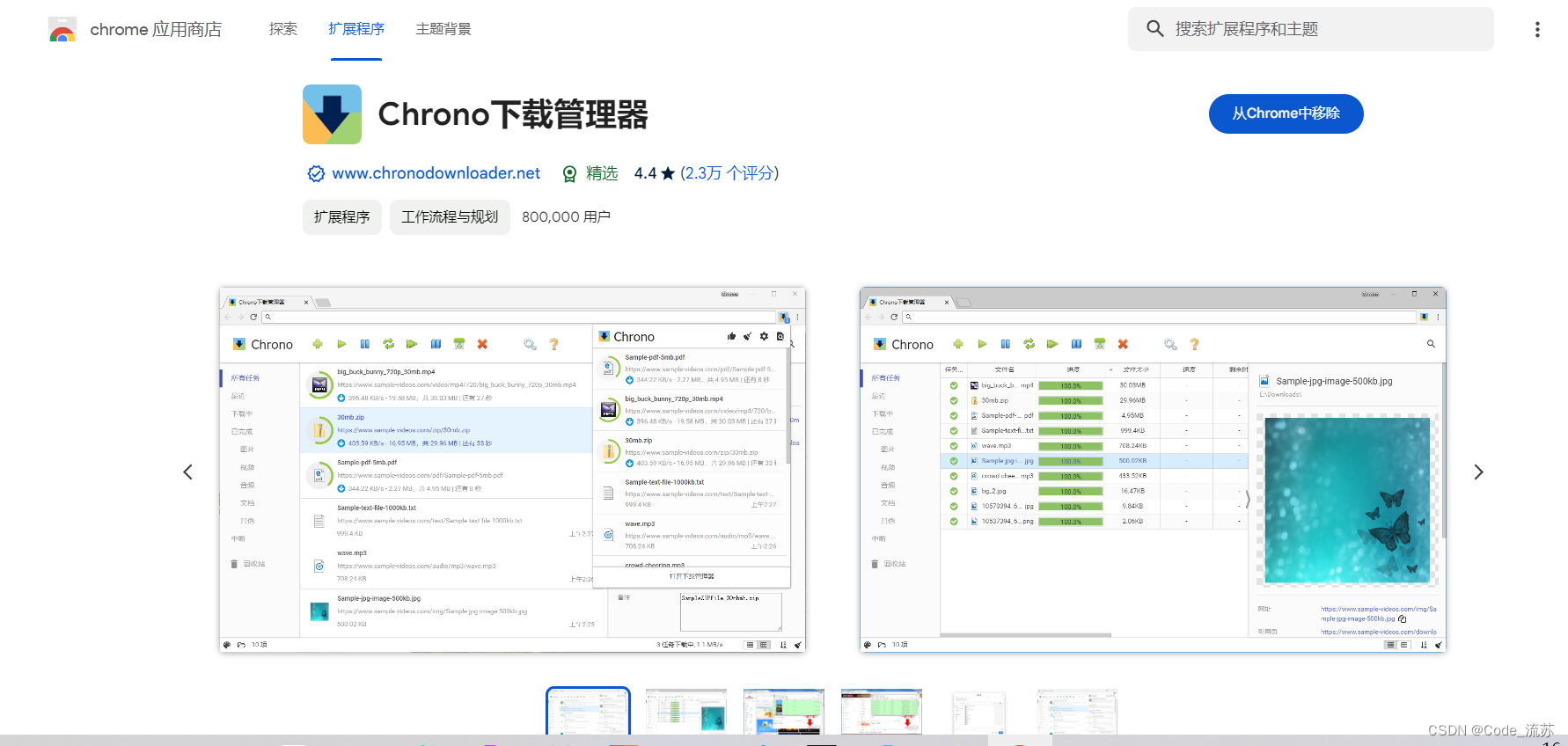Click the 4.4 star rating value
The width and height of the screenshot is (1568, 746).
pyautogui.click(x=654, y=173)
